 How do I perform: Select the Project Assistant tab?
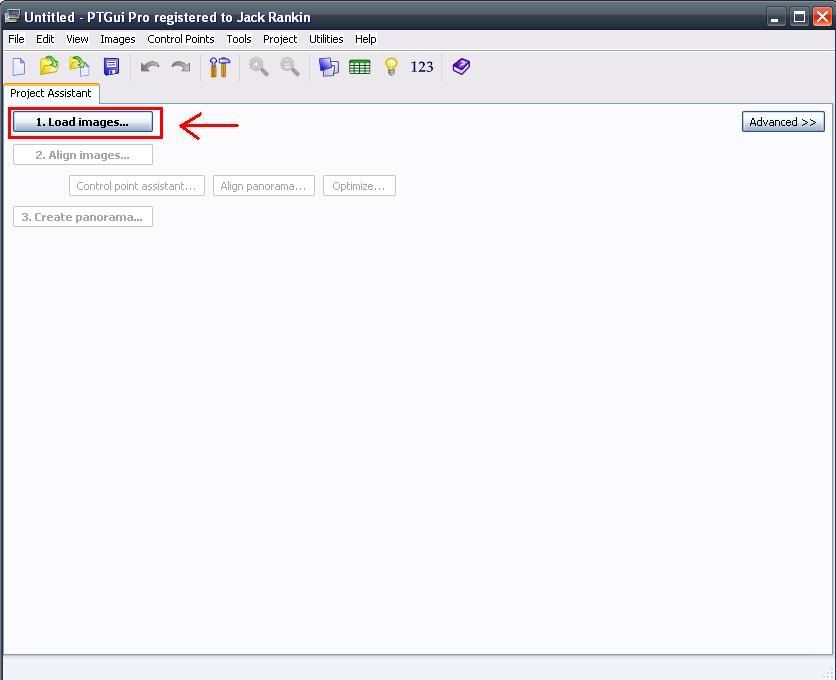tap(51, 93)
